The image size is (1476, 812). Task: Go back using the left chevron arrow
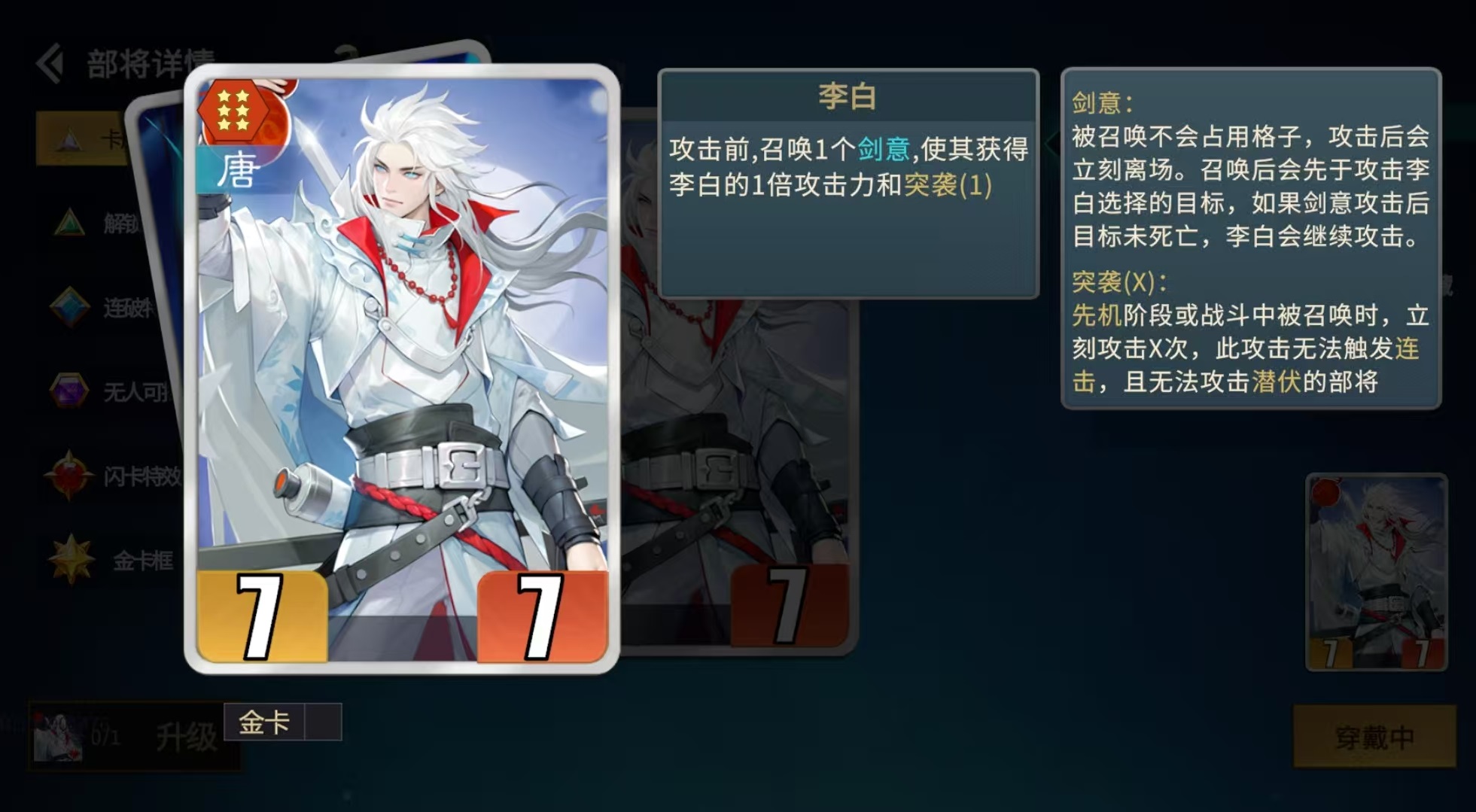pyautogui.click(x=50, y=63)
